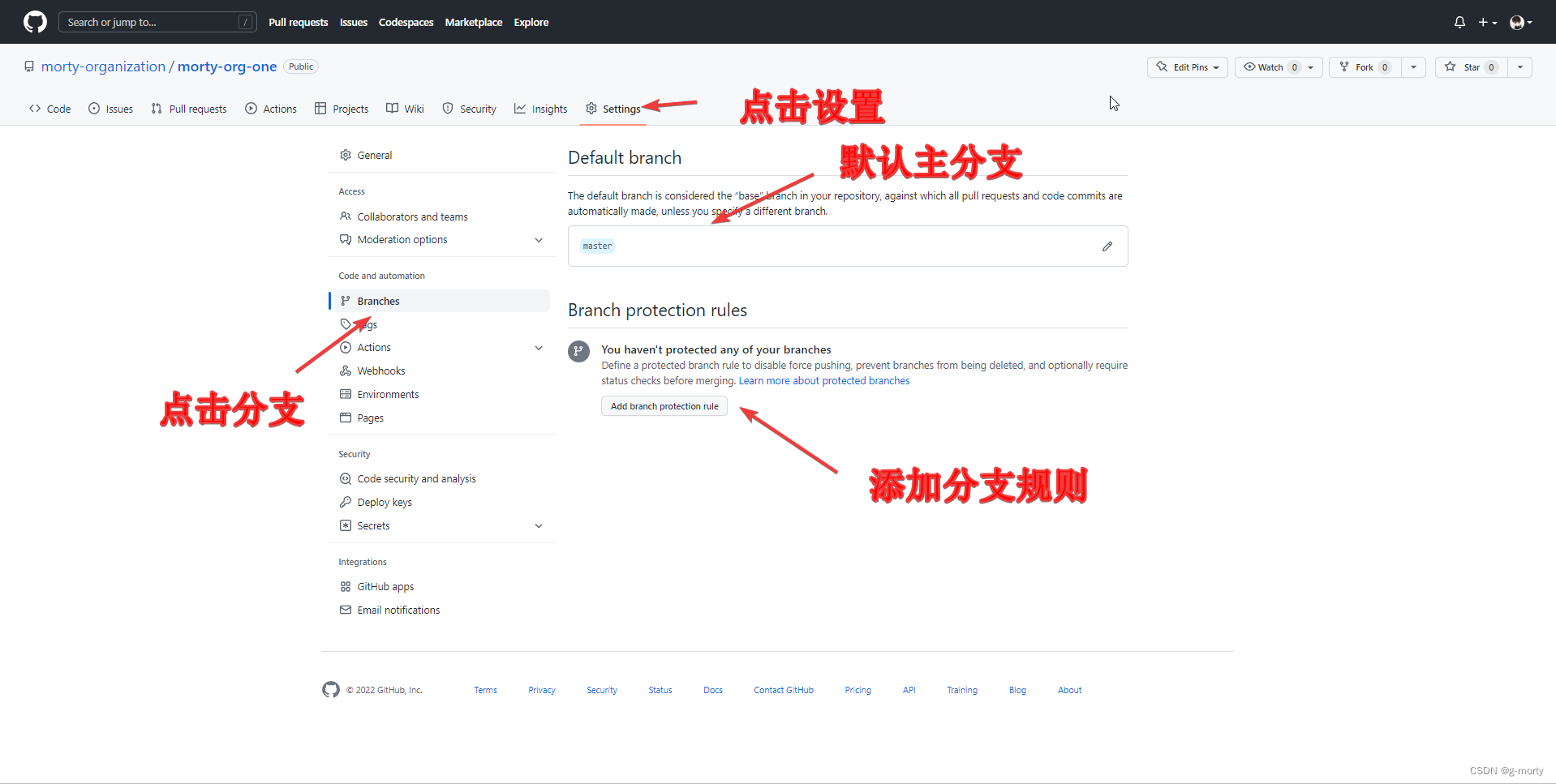Screen dimensions: 1556x784
Task: Open the API footer link
Action: tap(909, 690)
